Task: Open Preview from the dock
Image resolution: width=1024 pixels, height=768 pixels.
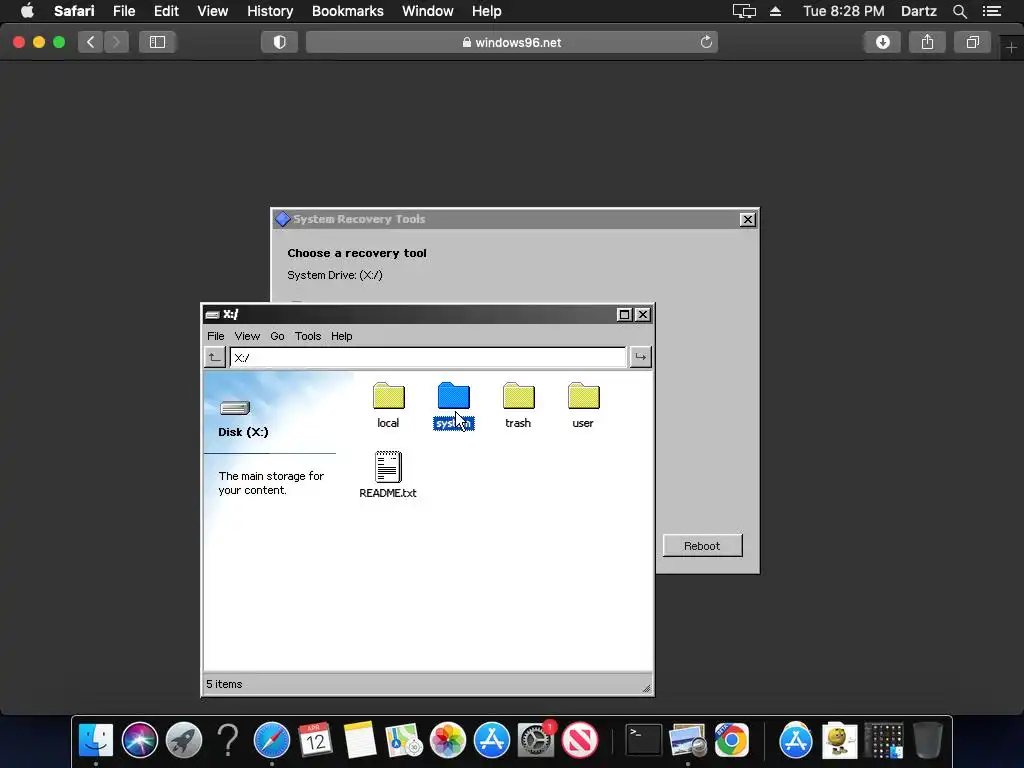Action: 688,740
